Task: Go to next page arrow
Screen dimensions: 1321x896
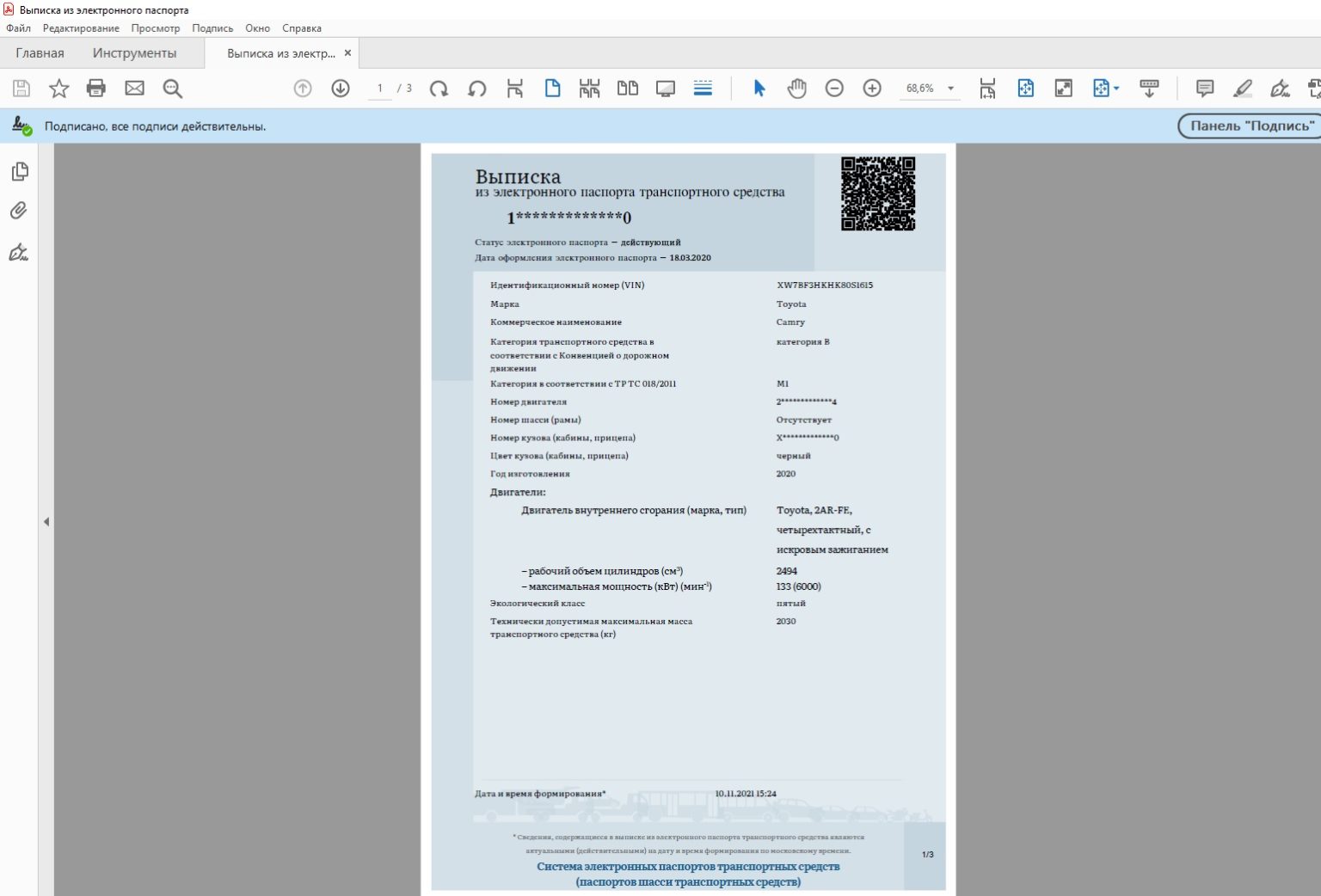Action: point(341,88)
